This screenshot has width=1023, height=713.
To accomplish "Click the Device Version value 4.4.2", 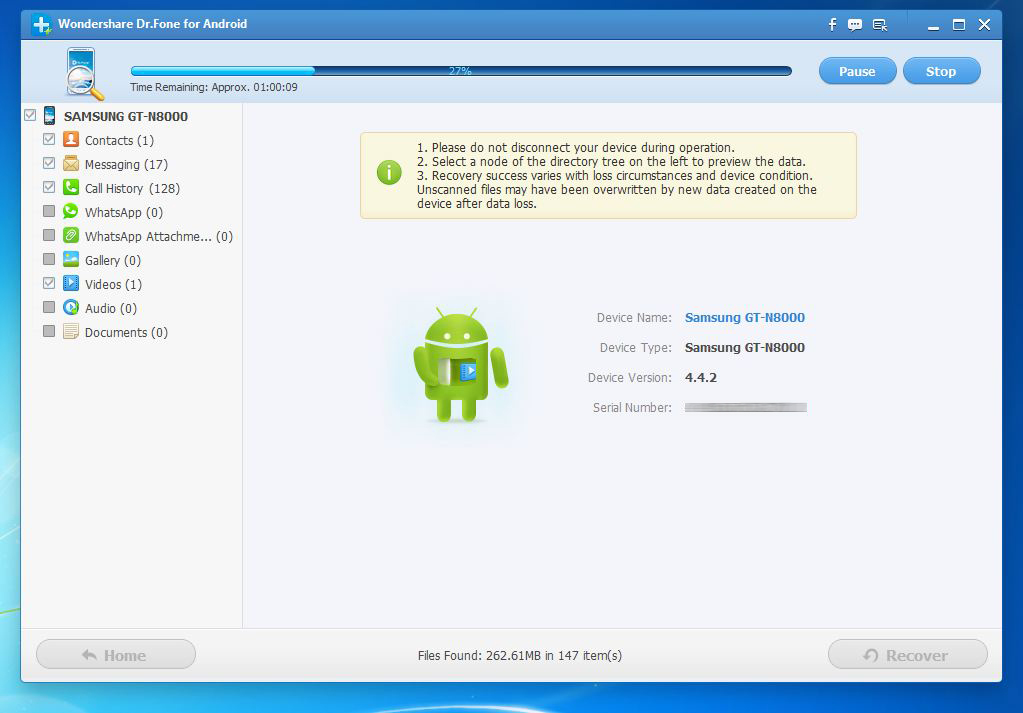I will [701, 378].
